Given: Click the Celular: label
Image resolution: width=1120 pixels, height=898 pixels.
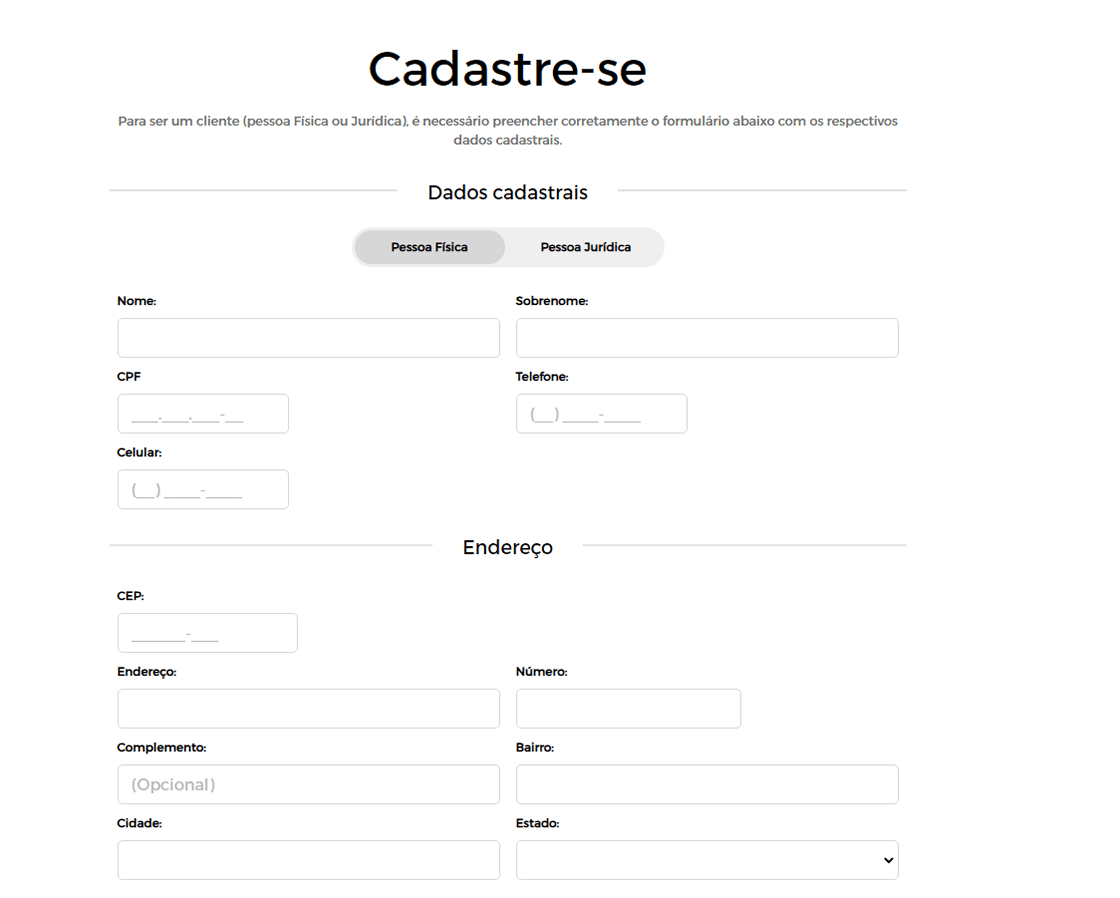Looking at the screenshot, I should pos(139,452).
